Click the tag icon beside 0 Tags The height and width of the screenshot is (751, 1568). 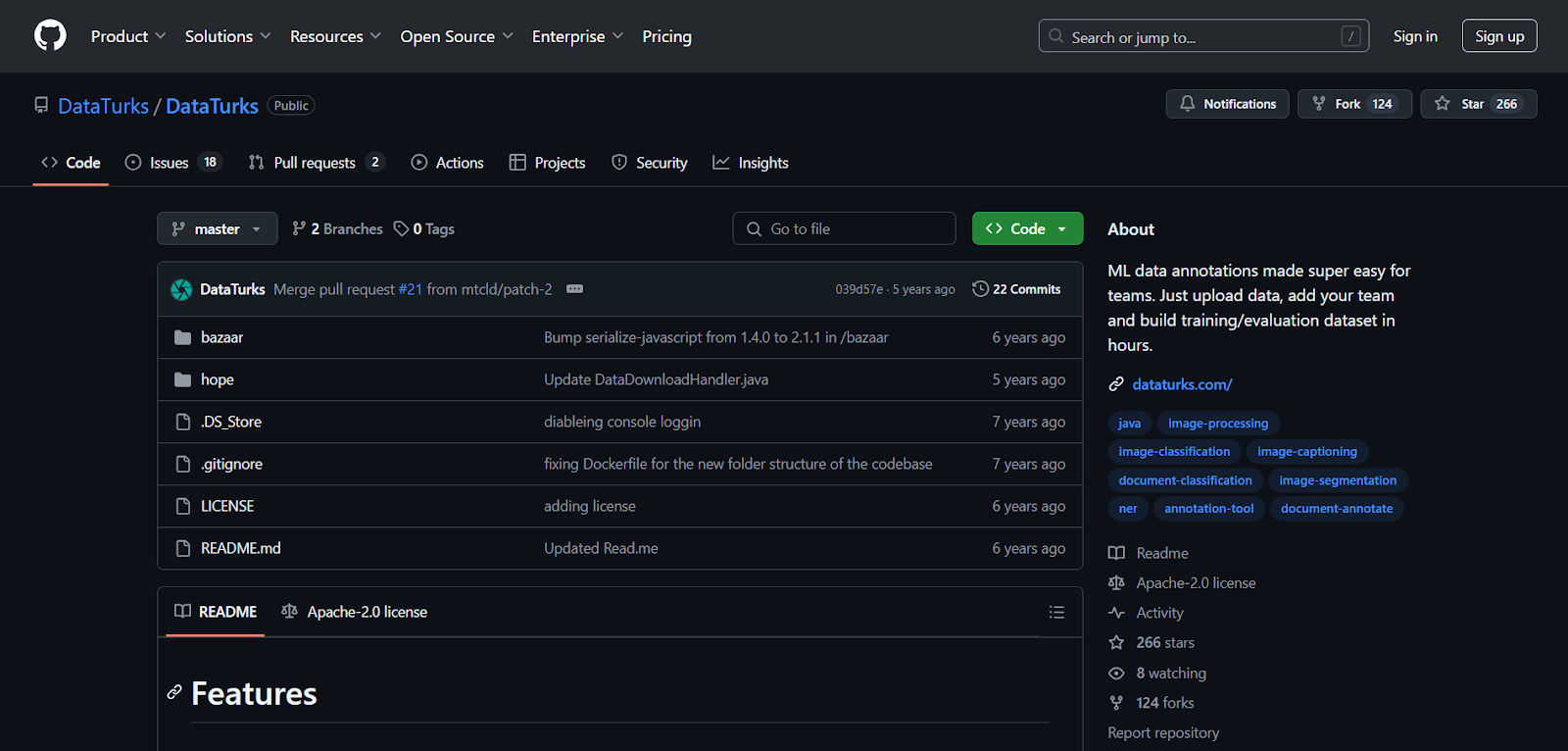pos(401,228)
